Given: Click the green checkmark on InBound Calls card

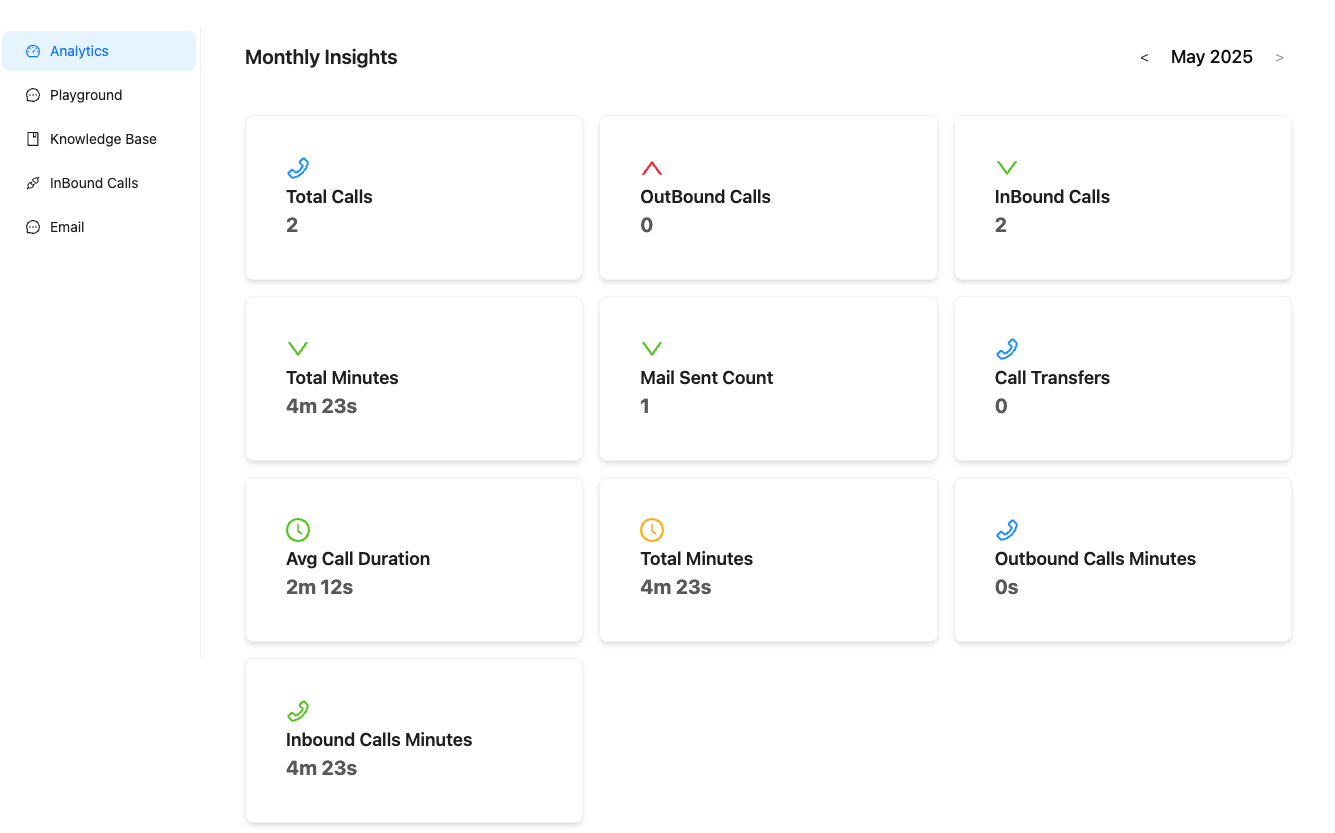Looking at the screenshot, I should coord(1006,166).
